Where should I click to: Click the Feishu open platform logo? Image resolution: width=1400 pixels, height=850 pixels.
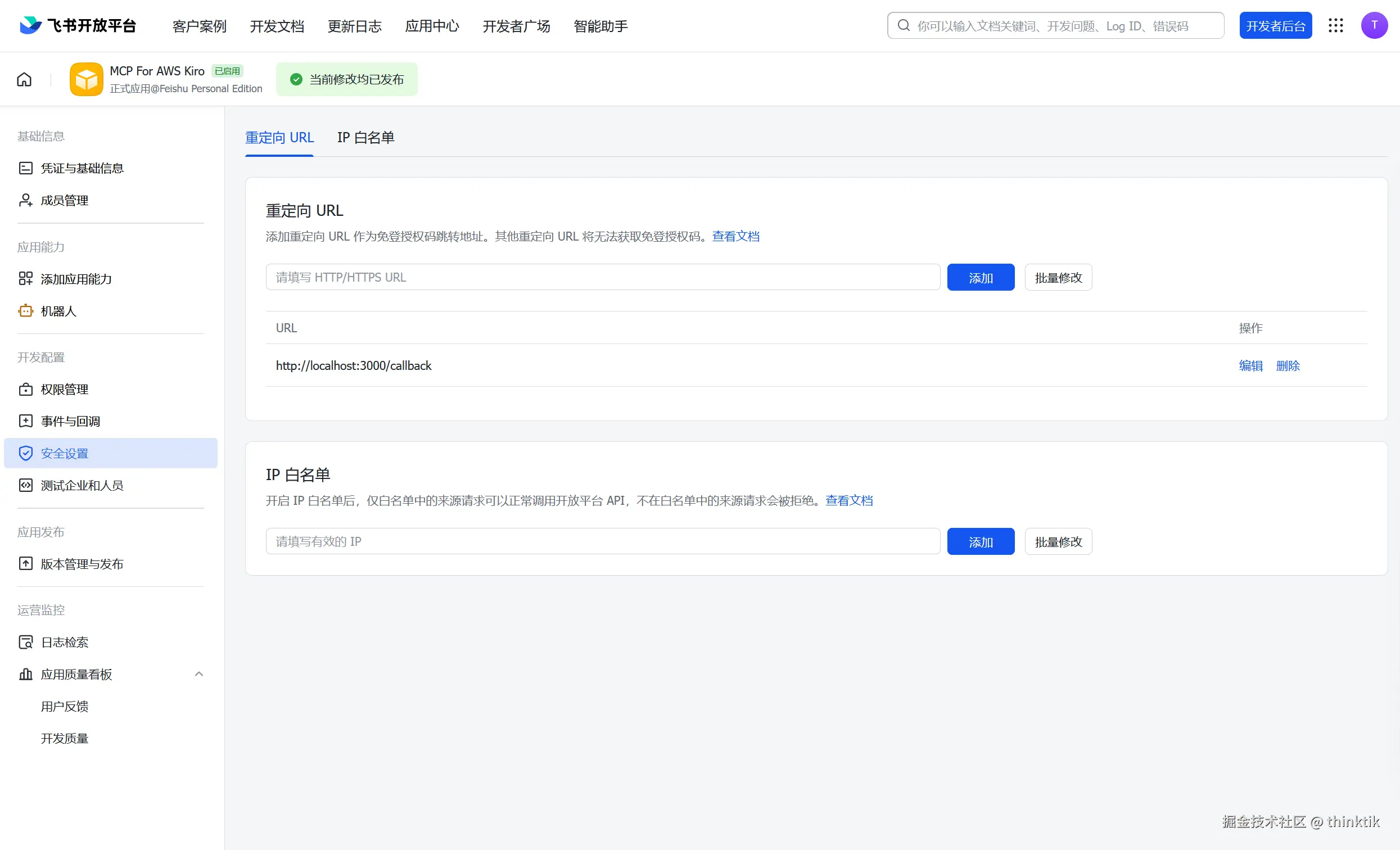[x=31, y=25]
